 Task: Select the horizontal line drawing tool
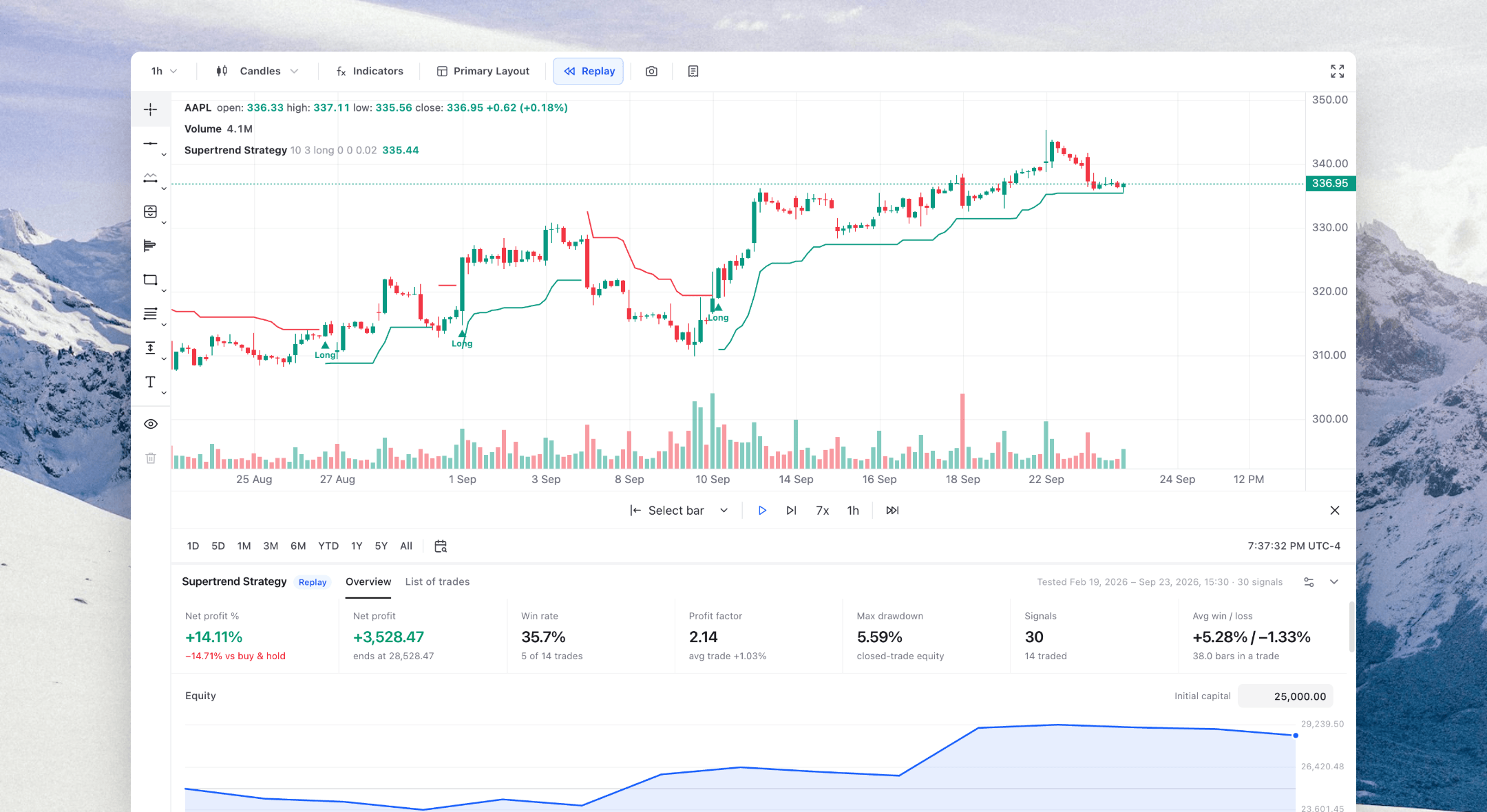[150, 143]
